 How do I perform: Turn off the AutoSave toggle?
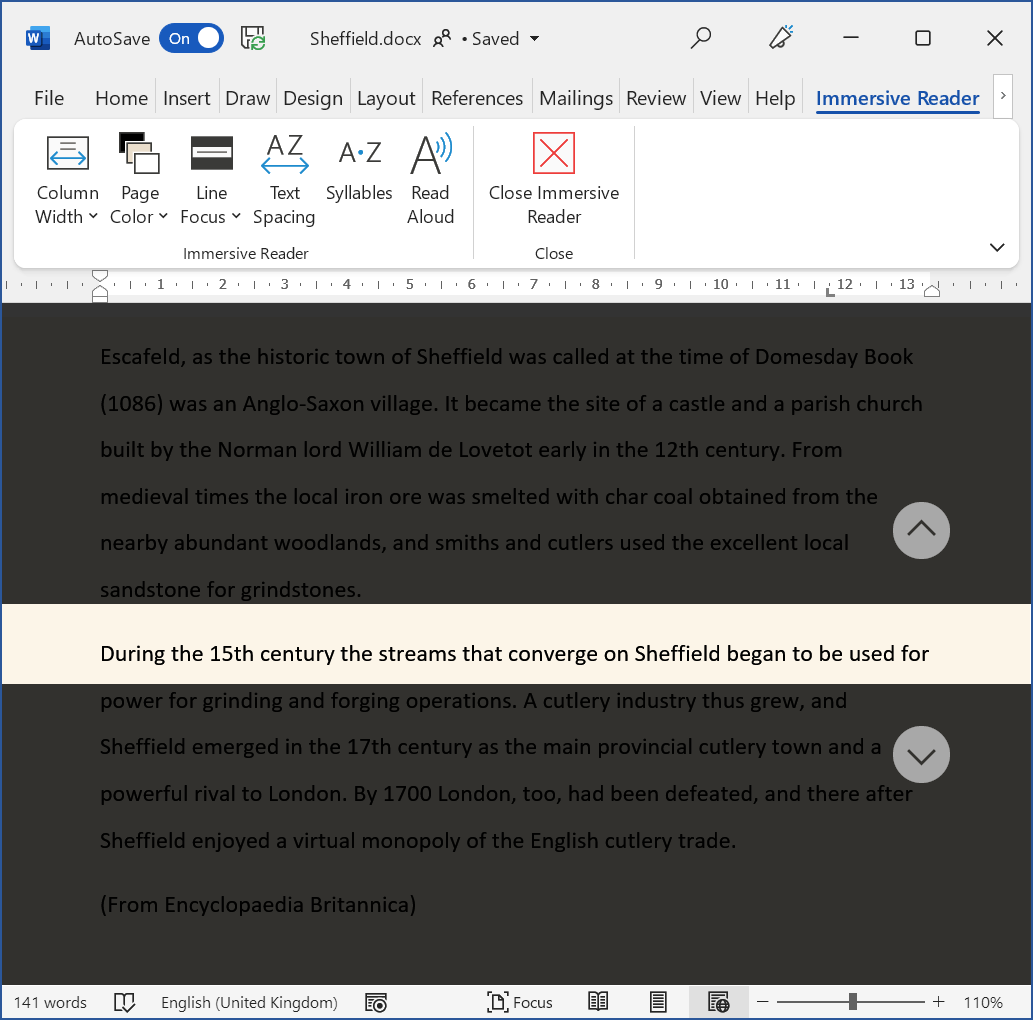pos(190,38)
